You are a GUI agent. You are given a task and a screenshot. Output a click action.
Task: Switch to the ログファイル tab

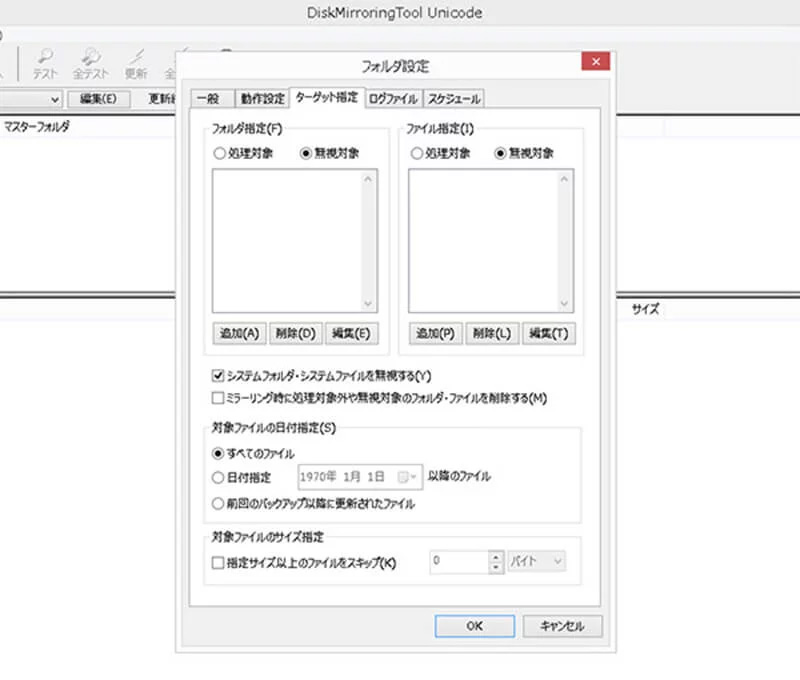click(x=393, y=99)
